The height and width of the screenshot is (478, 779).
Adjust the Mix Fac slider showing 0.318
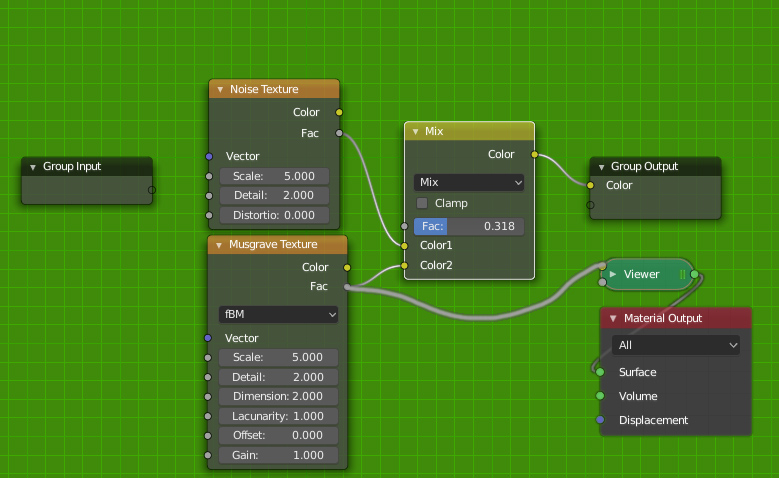point(469,227)
